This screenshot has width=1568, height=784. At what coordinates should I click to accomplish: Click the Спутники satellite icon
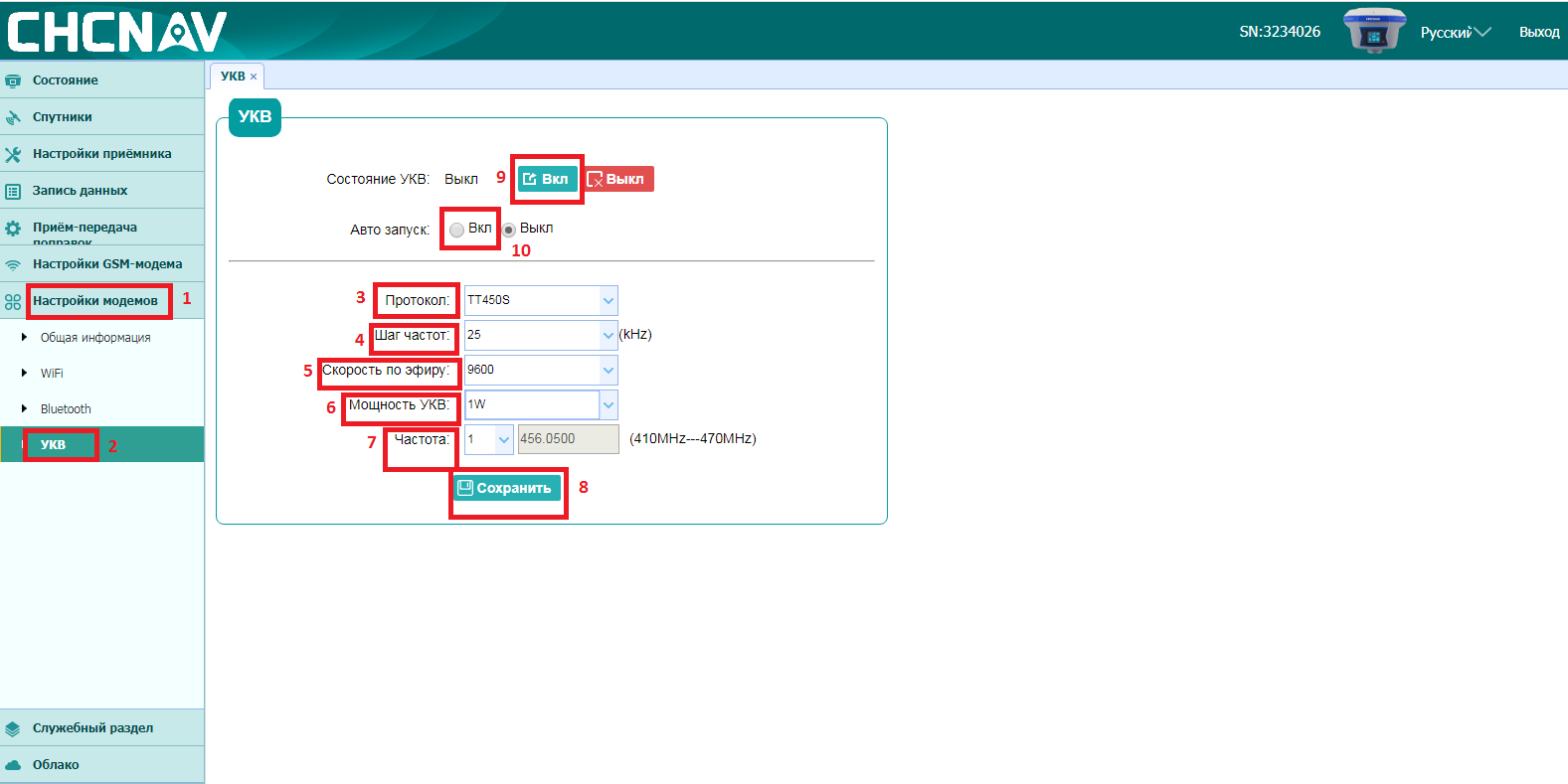(x=13, y=117)
